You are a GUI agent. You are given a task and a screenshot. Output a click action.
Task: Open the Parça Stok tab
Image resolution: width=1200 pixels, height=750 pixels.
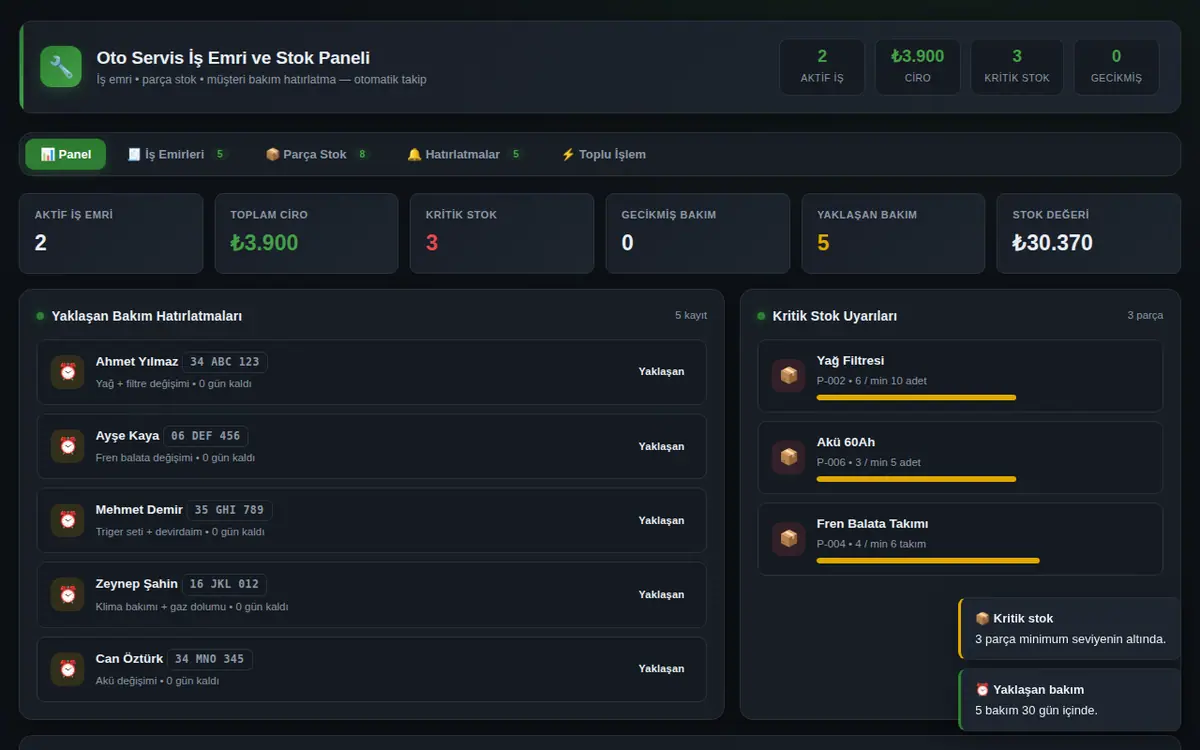click(x=318, y=154)
